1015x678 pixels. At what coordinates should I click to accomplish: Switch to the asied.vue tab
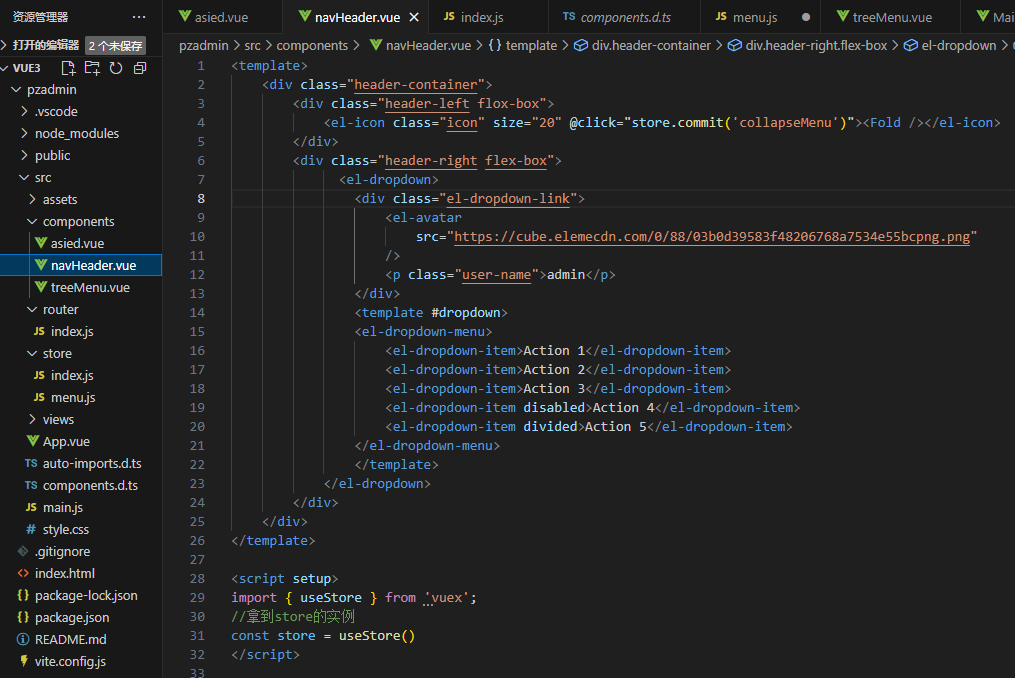(x=222, y=17)
